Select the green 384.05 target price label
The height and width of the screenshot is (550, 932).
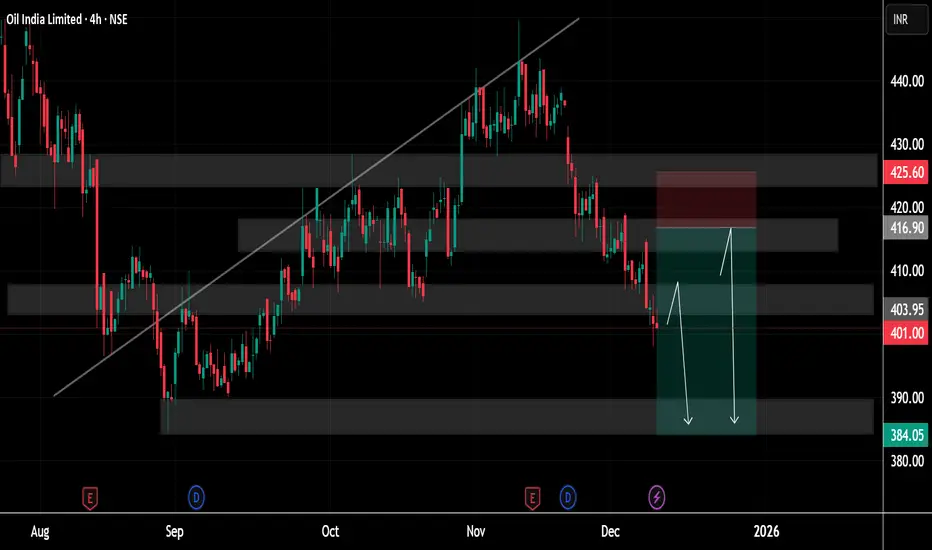tap(906, 435)
